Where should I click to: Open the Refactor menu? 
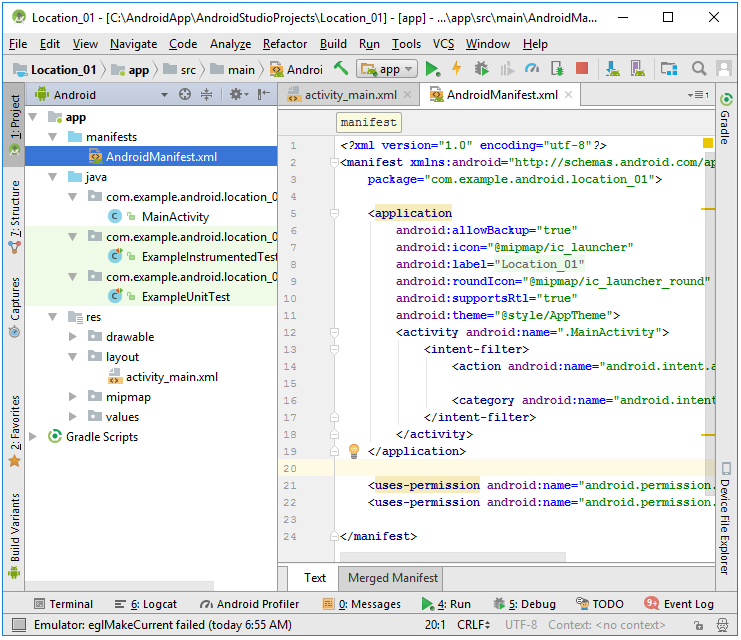(x=285, y=44)
